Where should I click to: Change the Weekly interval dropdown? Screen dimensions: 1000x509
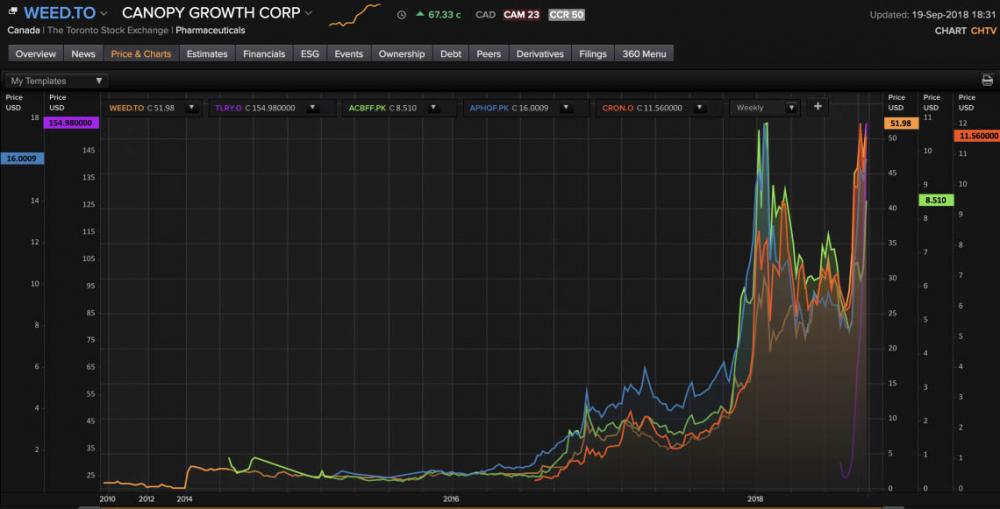click(764, 108)
